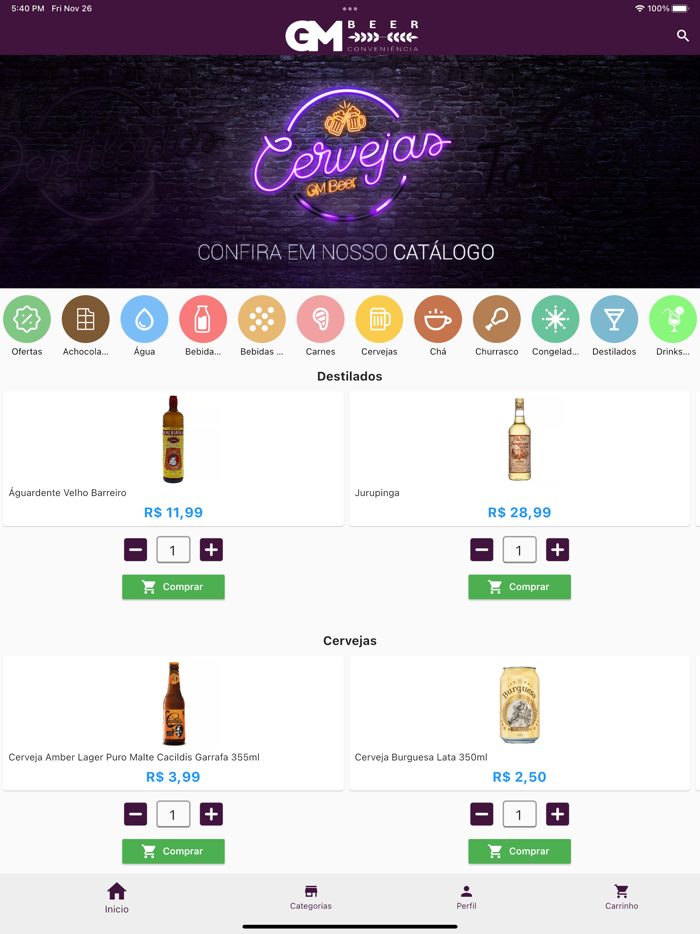The image size is (700, 934).
Task: Add Cerveja Amber Lager via Comprar button
Action: click(x=173, y=851)
